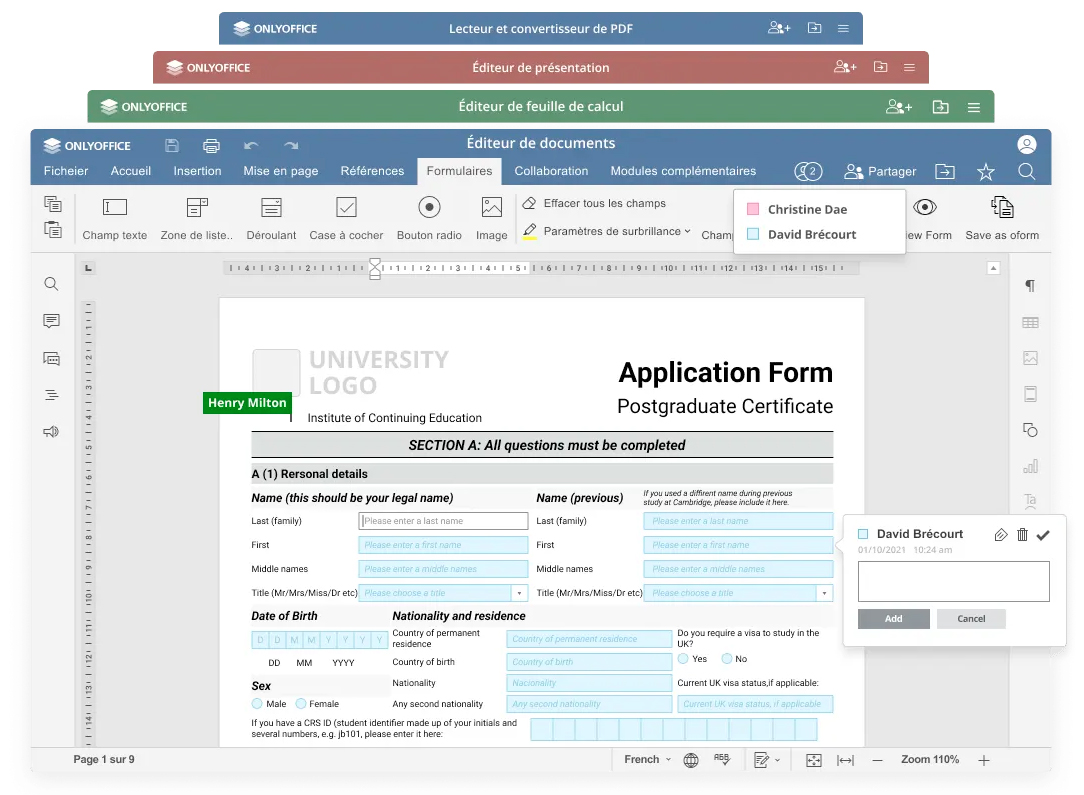Toggle spell checking icon in status bar
Image resolution: width=1084 pixels, height=795 pixels.
click(722, 759)
